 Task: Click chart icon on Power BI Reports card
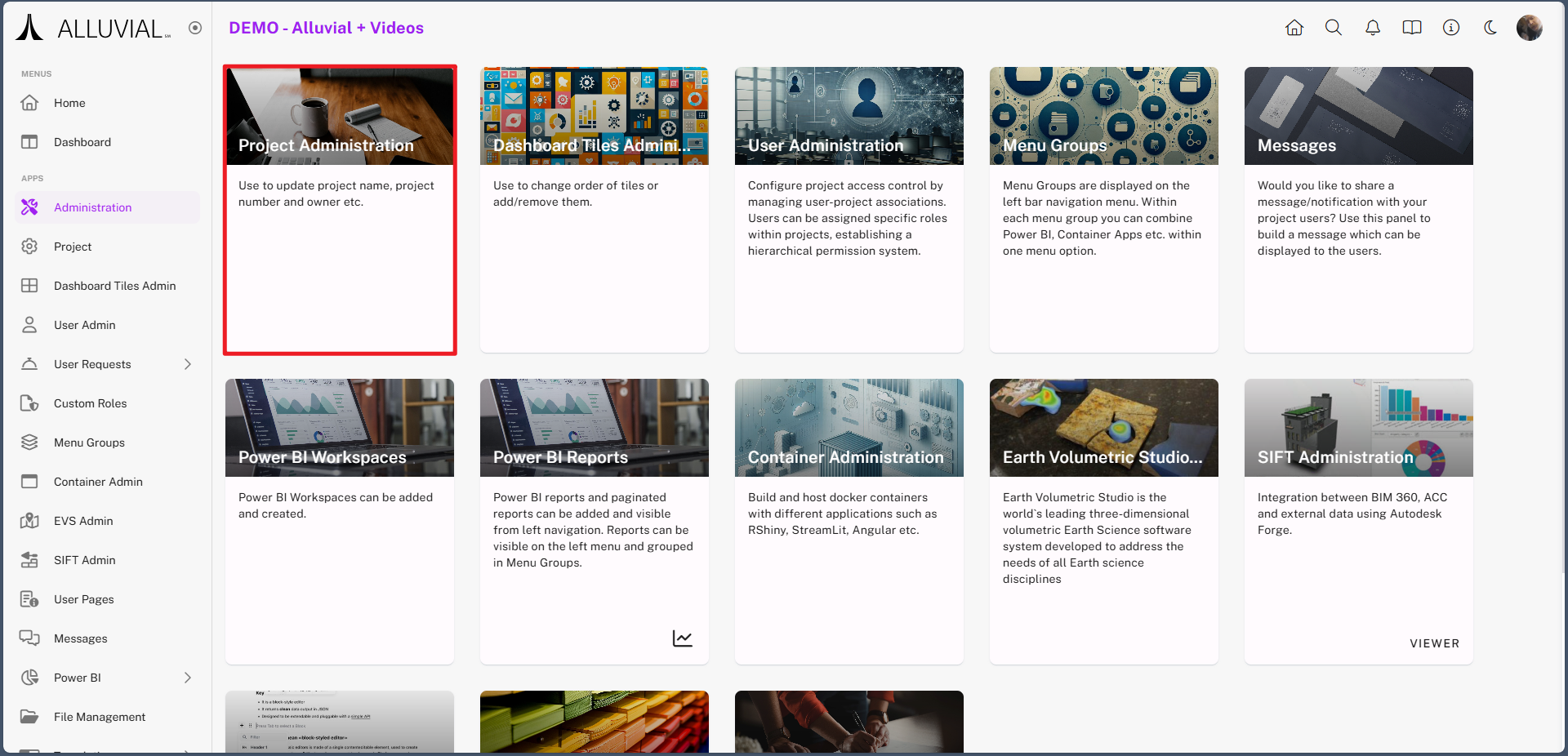(683, 638)
